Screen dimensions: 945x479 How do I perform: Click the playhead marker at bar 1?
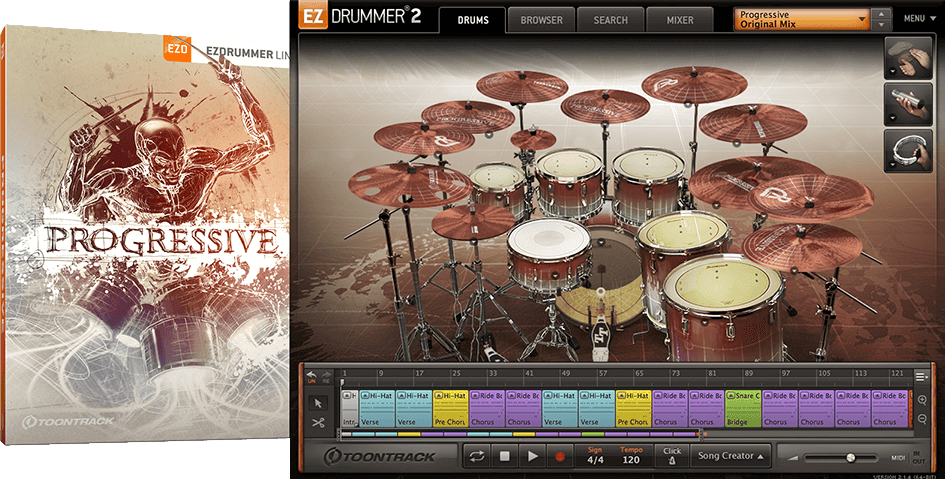[342, 382]
